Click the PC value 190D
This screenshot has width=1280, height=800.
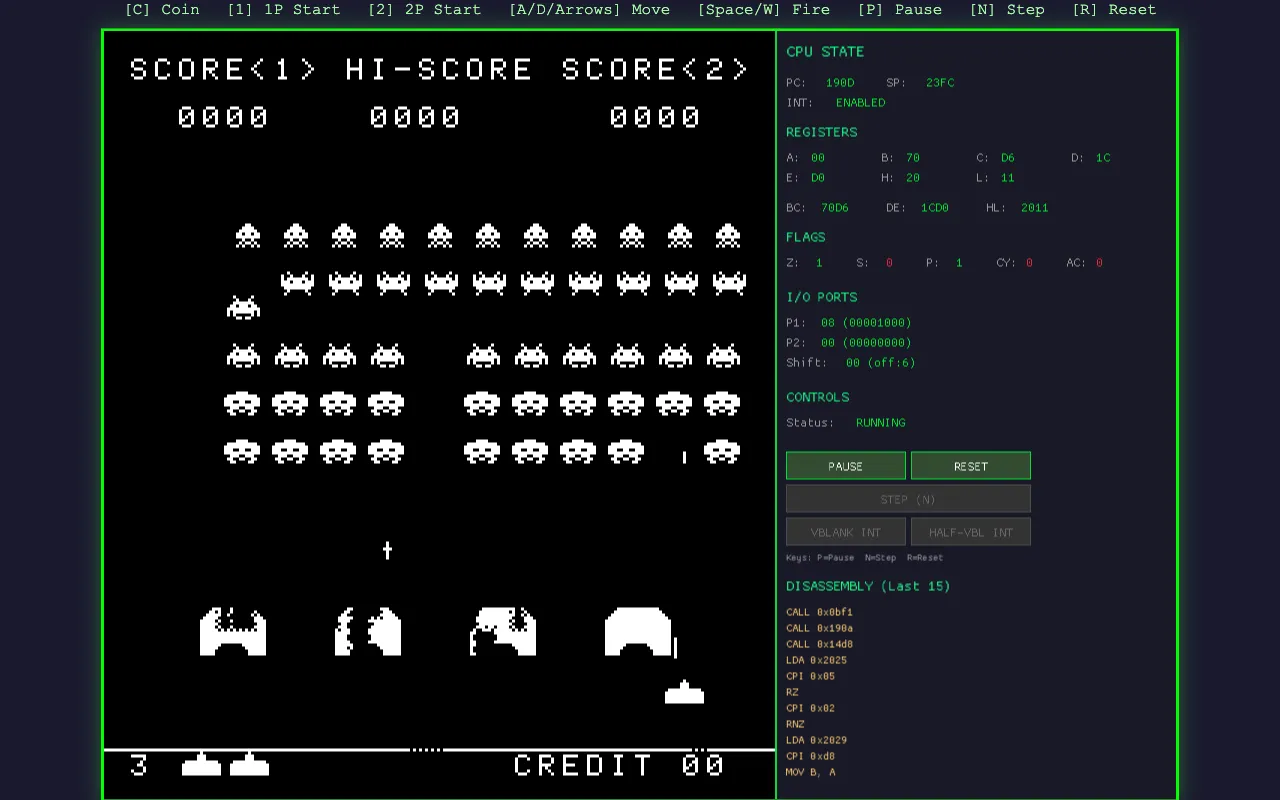(x=840, y=82)
